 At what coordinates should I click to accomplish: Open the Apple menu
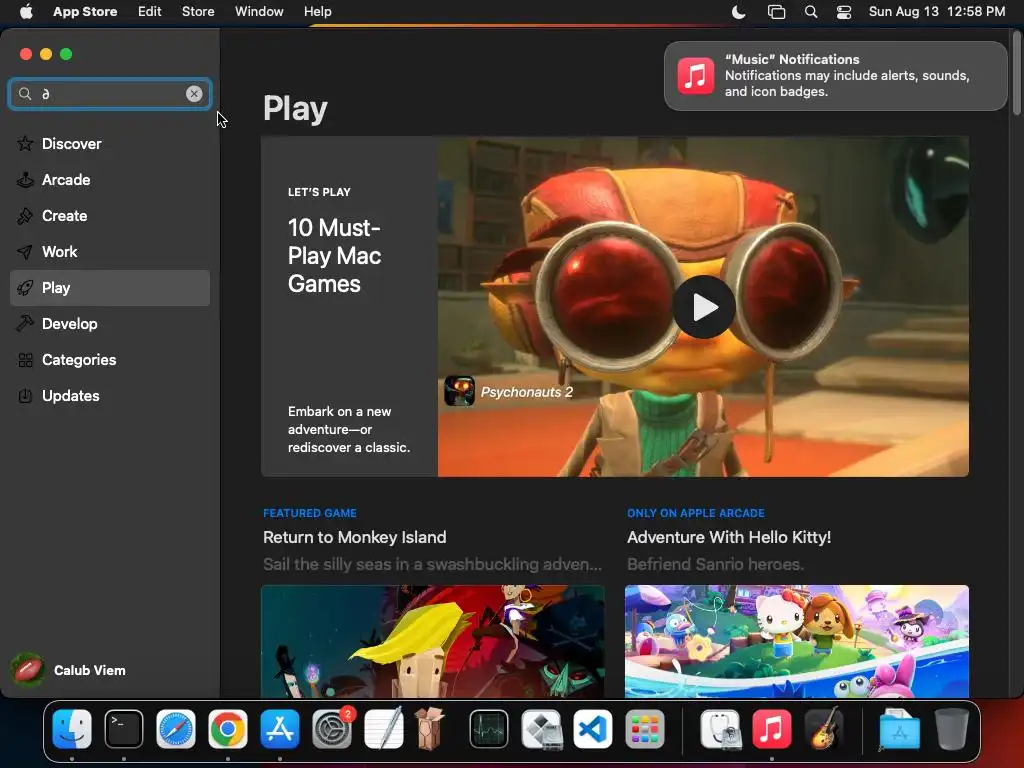pos(26,12)
